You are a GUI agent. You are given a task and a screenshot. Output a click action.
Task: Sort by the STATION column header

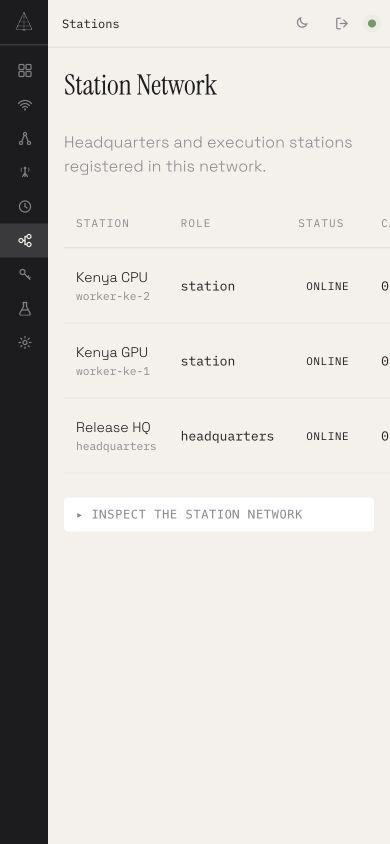coord(102,223)
